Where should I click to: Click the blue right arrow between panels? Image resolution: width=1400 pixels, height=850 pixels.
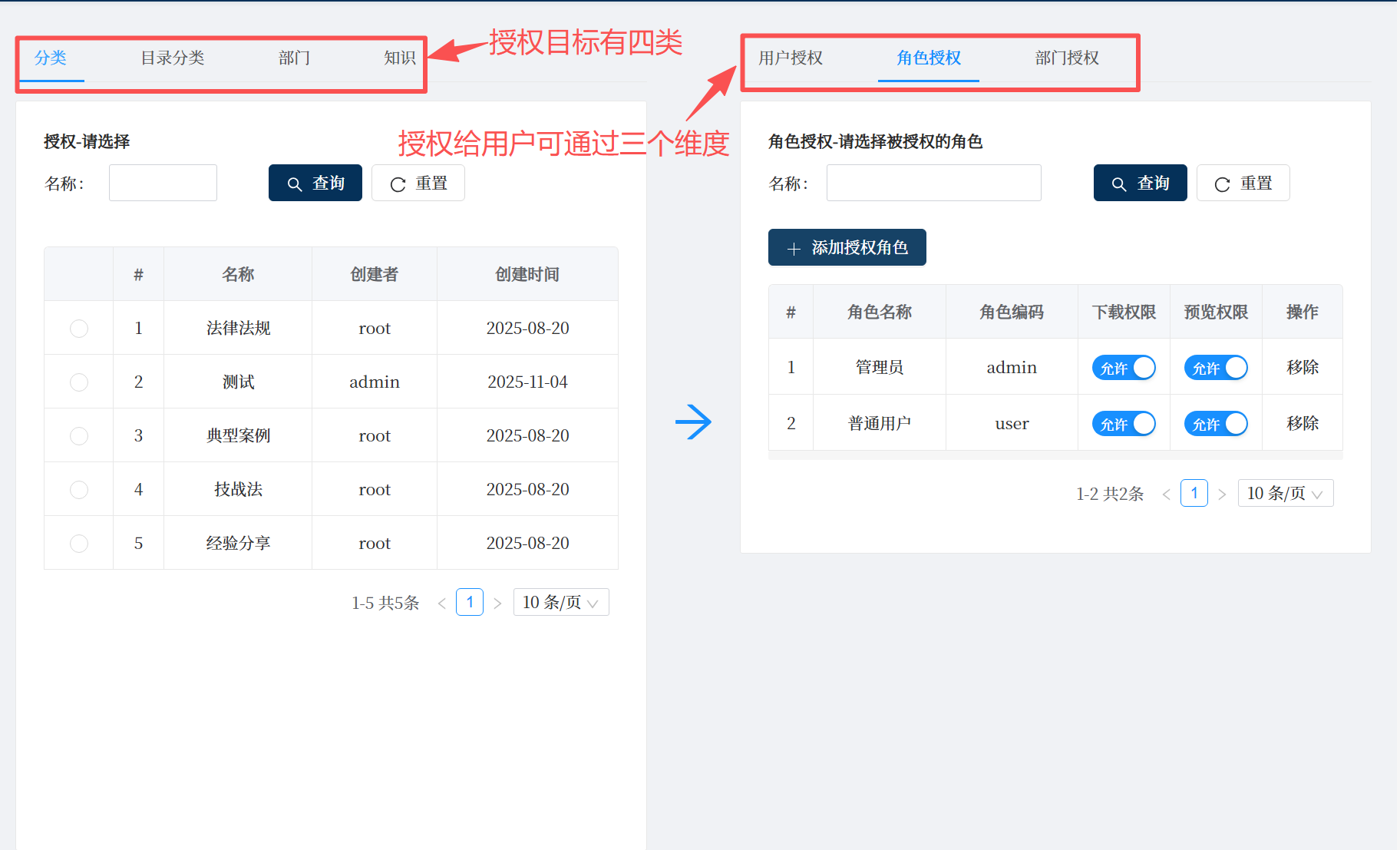coord(693,422)
